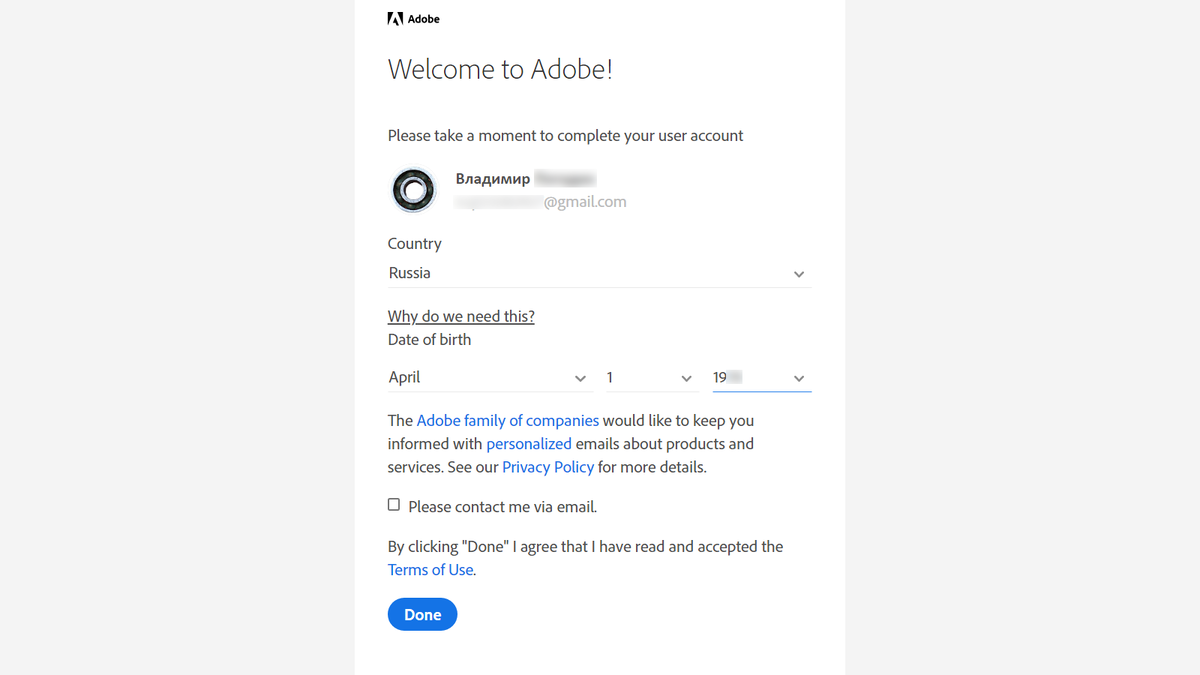Screen dimensions: 1200x675
Task: Open the birth month dropdown showing April
Action: 480,378
